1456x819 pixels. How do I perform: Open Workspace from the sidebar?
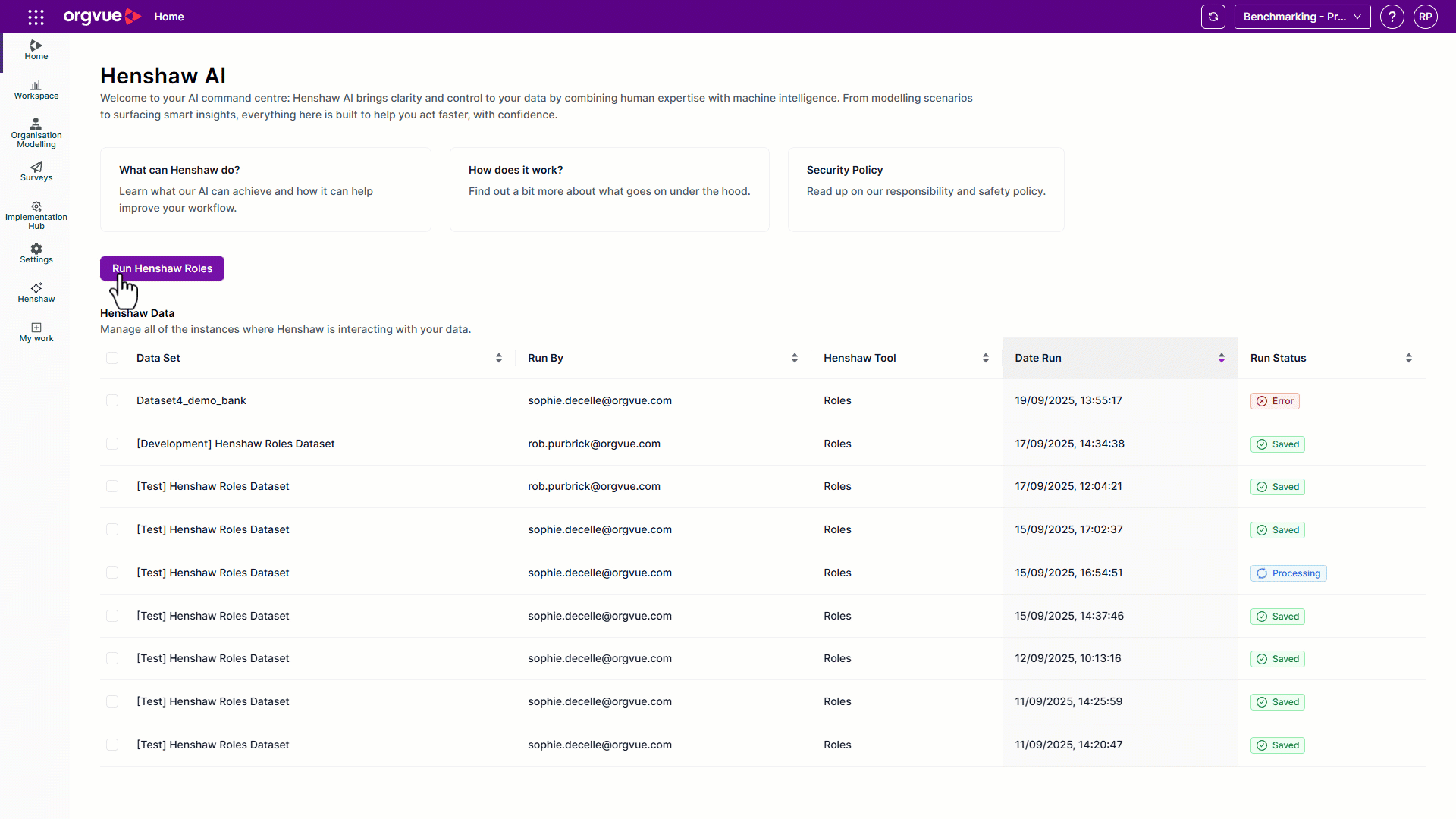(36, 90)
